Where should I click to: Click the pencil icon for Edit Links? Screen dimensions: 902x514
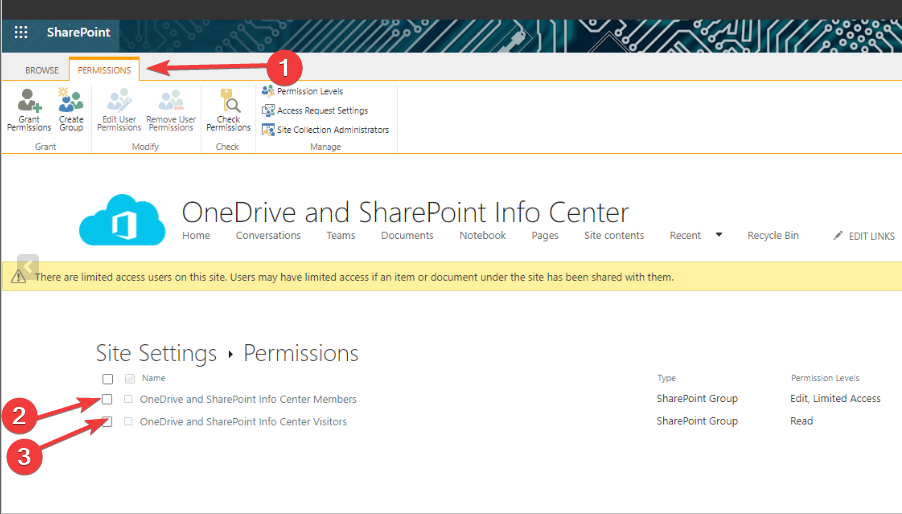pyautogui.click(x=838, y=235)
